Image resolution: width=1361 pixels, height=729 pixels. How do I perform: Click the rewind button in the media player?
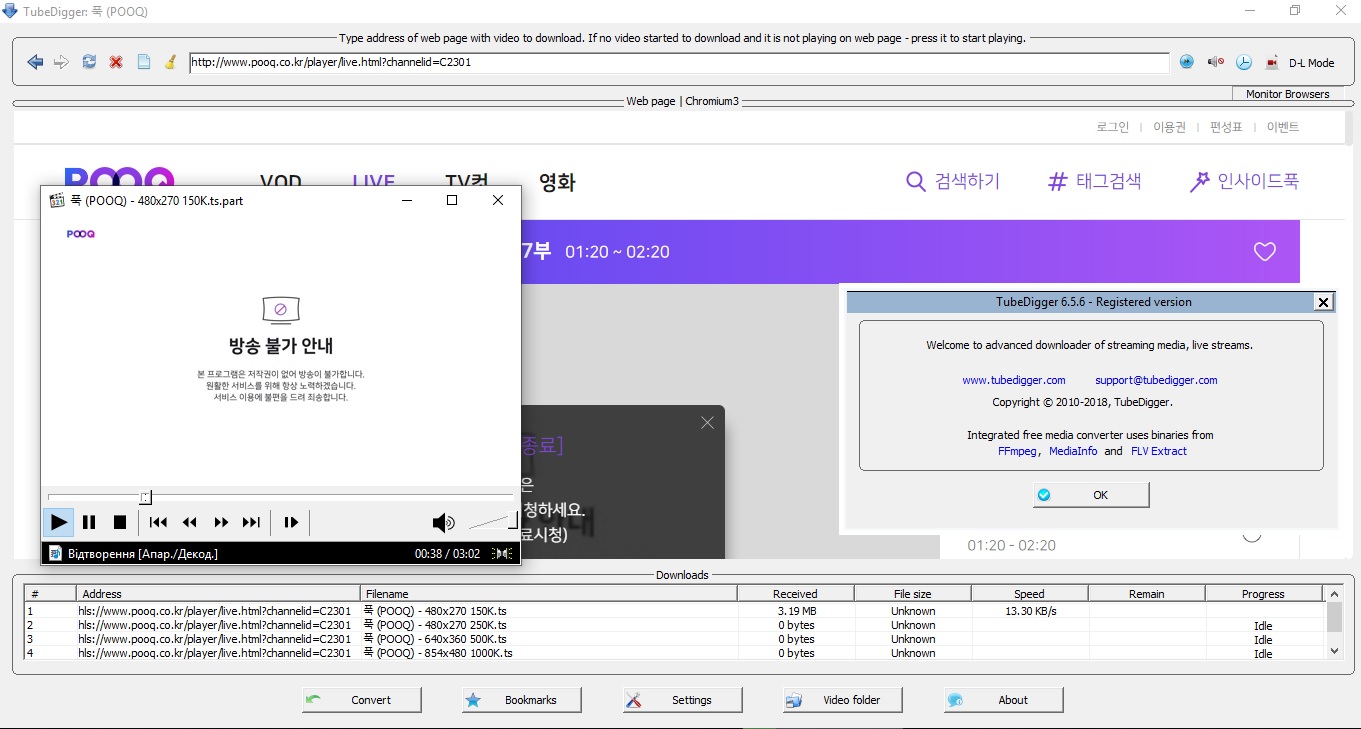[x=190, y=522]
